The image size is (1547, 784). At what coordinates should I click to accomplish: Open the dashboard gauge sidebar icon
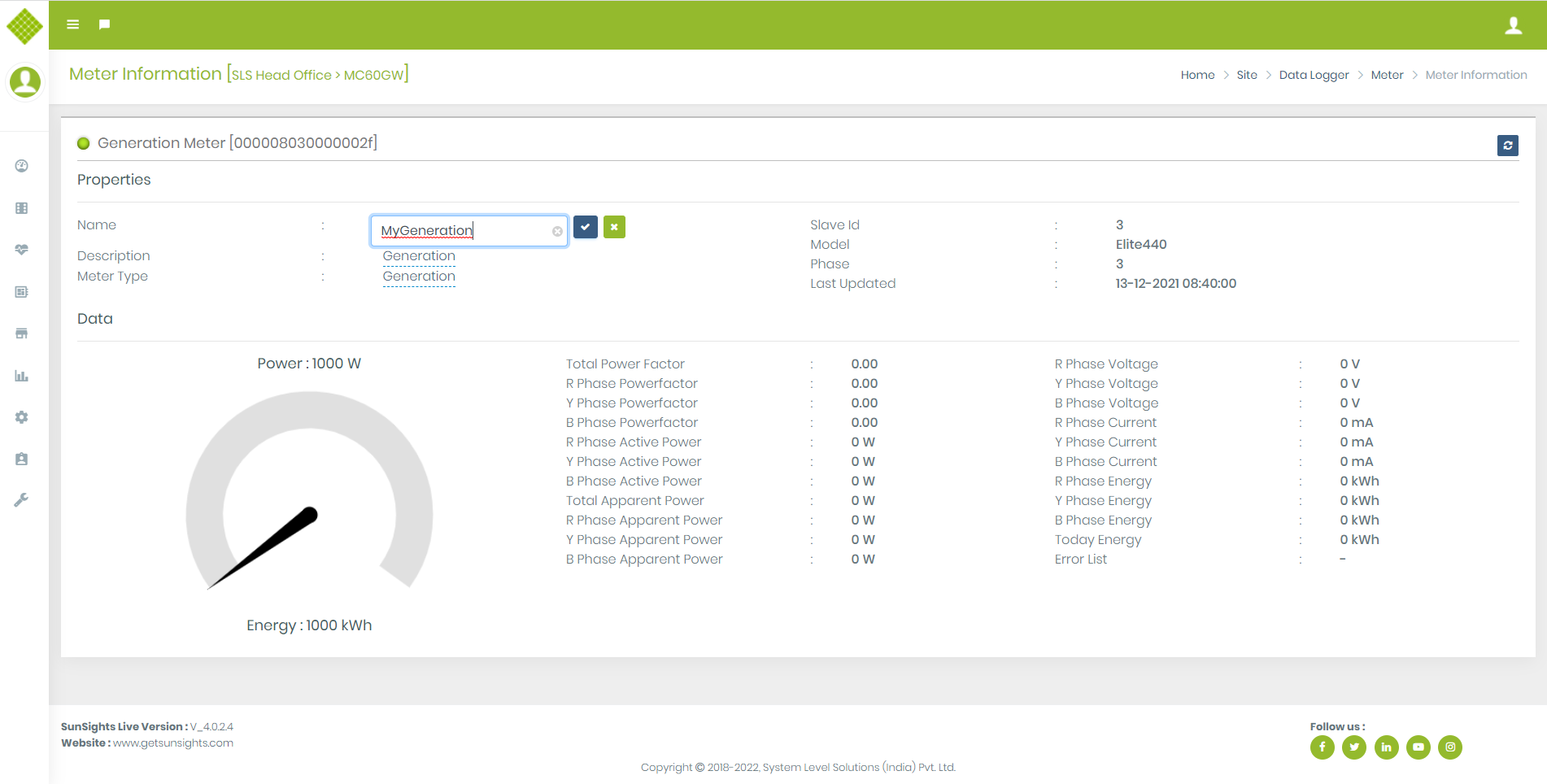pyautogui.click(x=22, y=166)
